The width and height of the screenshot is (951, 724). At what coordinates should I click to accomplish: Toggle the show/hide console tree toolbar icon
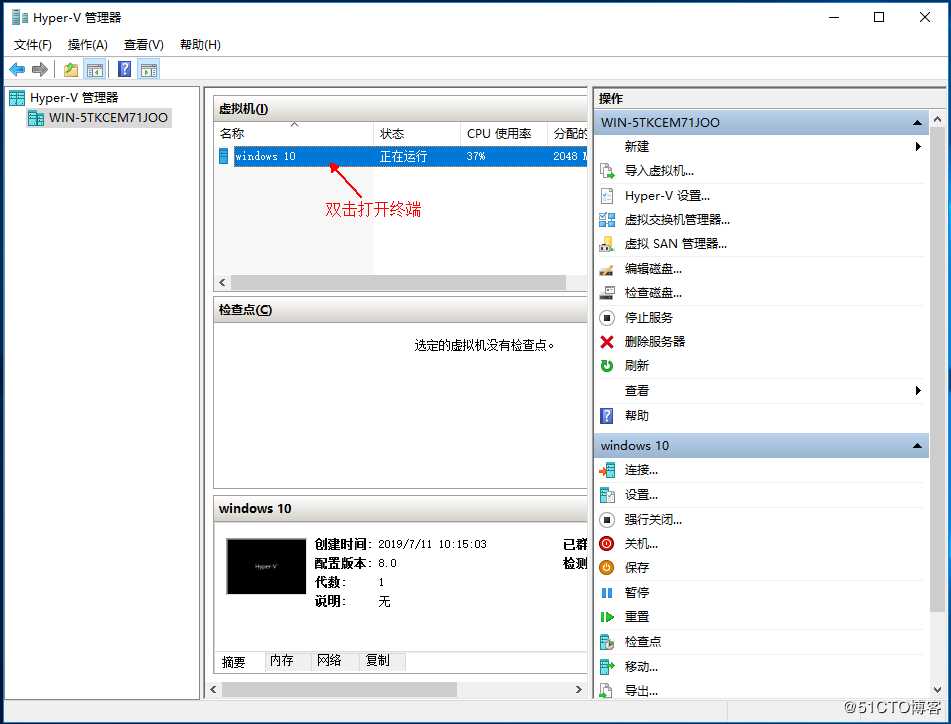[95, 70]
